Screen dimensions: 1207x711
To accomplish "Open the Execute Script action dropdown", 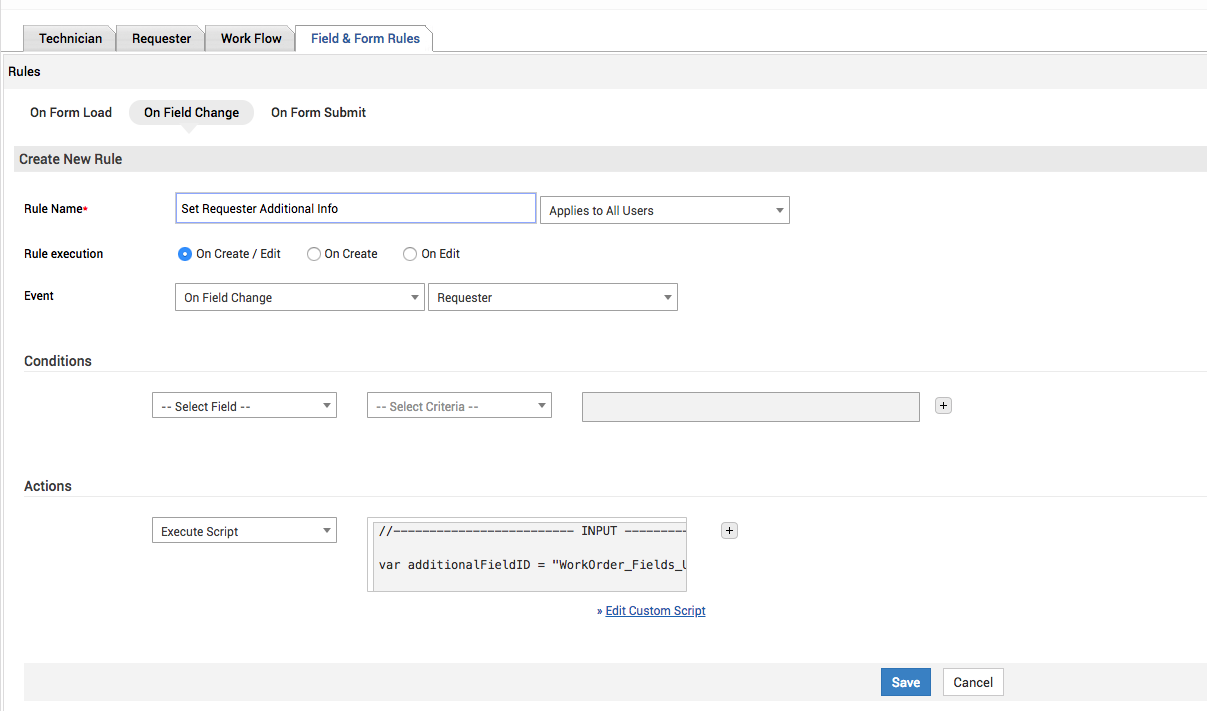I will [244, 531].
